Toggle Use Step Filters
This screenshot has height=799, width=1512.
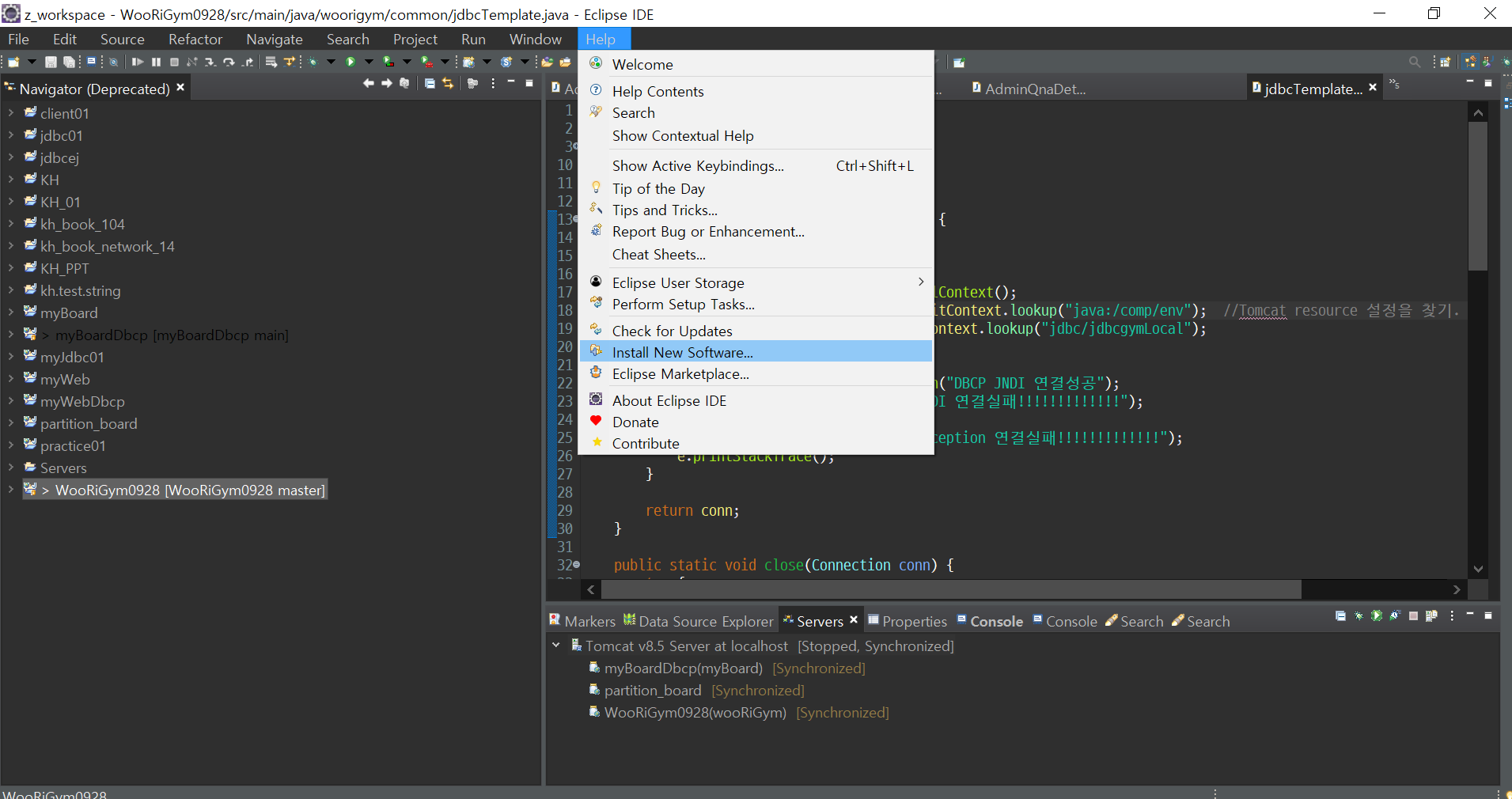[290, 62]
